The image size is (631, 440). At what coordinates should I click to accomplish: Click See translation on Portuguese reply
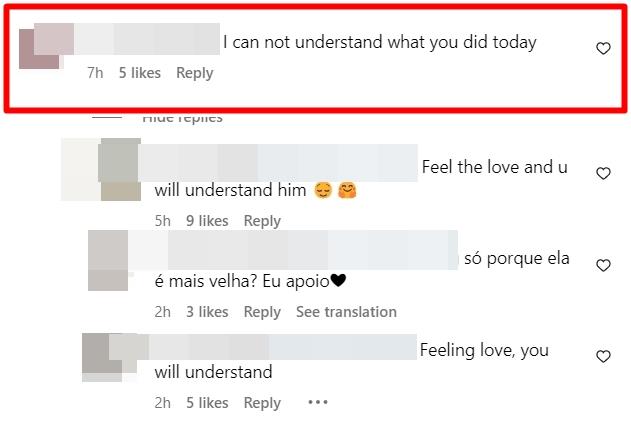(x=346, y=312)
